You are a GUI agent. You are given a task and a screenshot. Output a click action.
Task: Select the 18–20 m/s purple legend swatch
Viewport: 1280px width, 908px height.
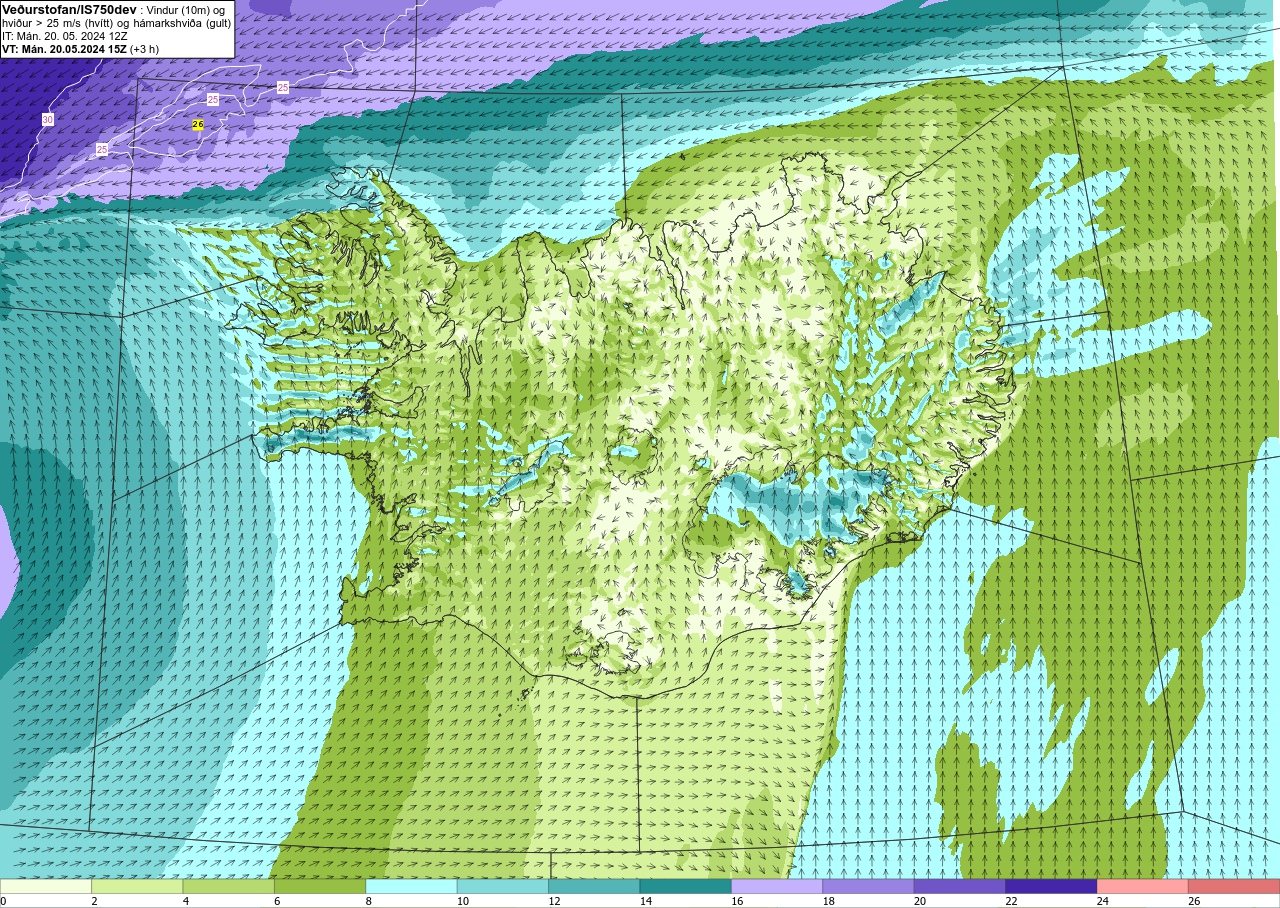click(868, 887)
